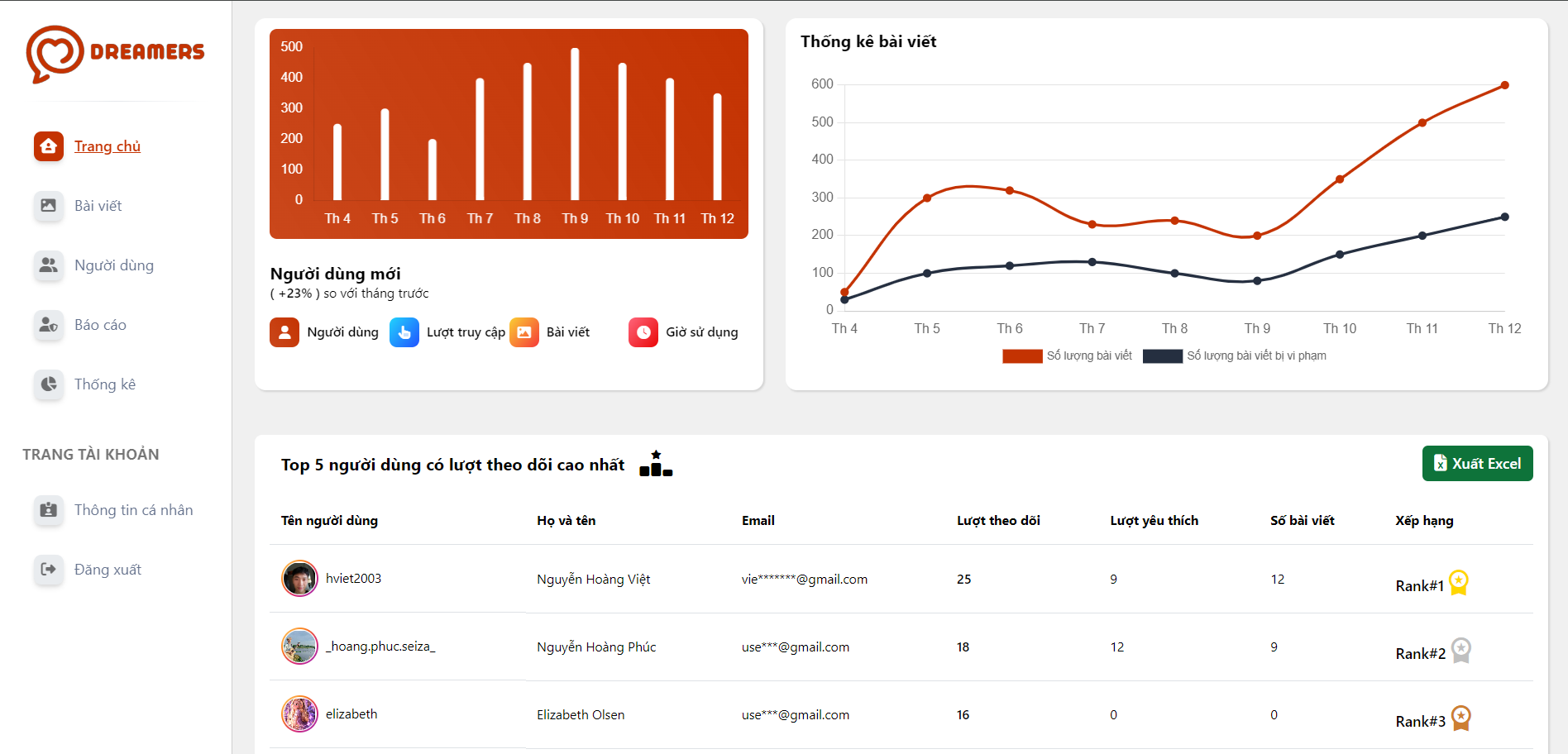Click the Số bài viết column header
The height and width of the screenshot is (754, 1568).
tap(1303, 521)
